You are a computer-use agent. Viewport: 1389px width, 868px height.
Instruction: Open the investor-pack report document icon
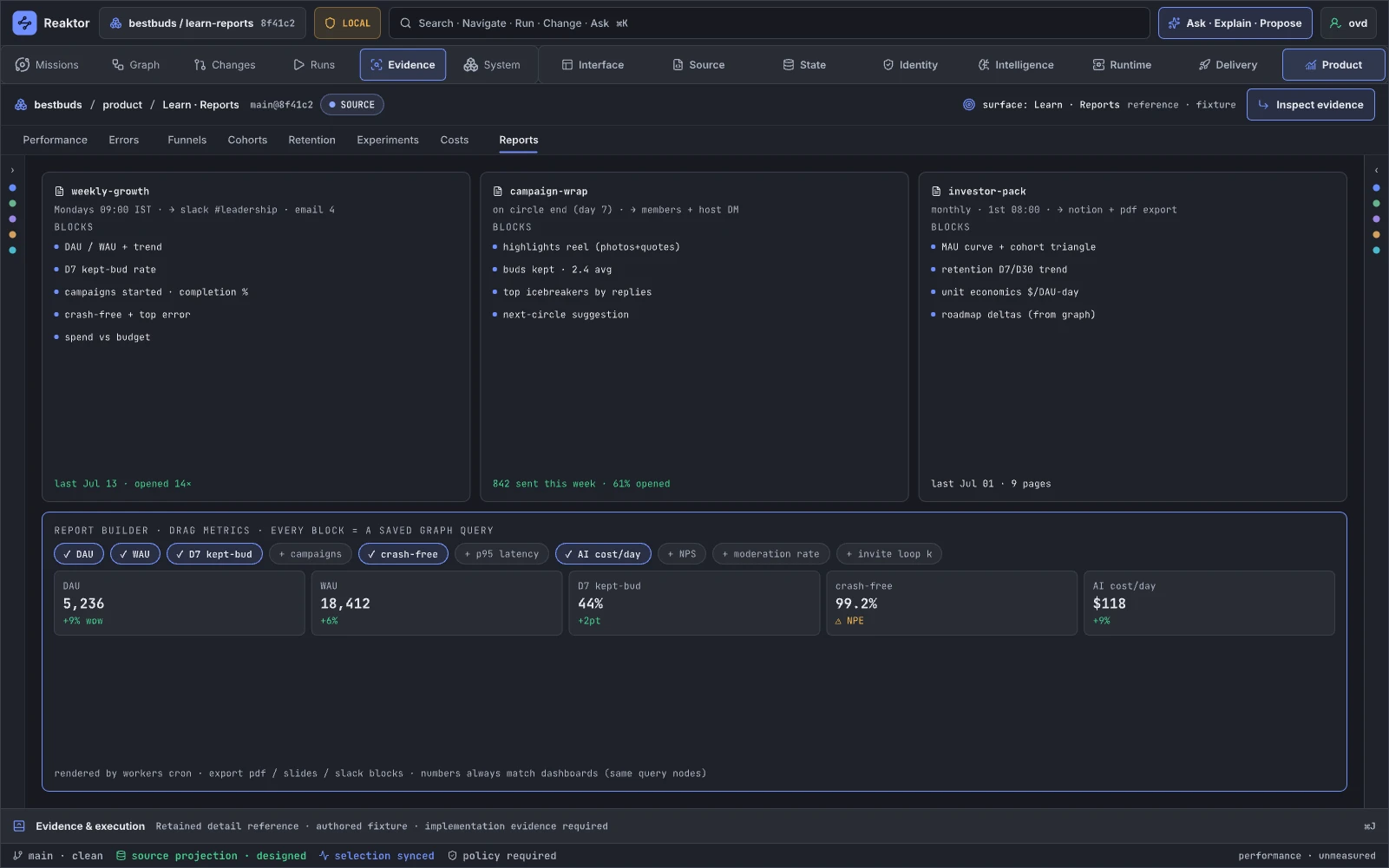936,192
